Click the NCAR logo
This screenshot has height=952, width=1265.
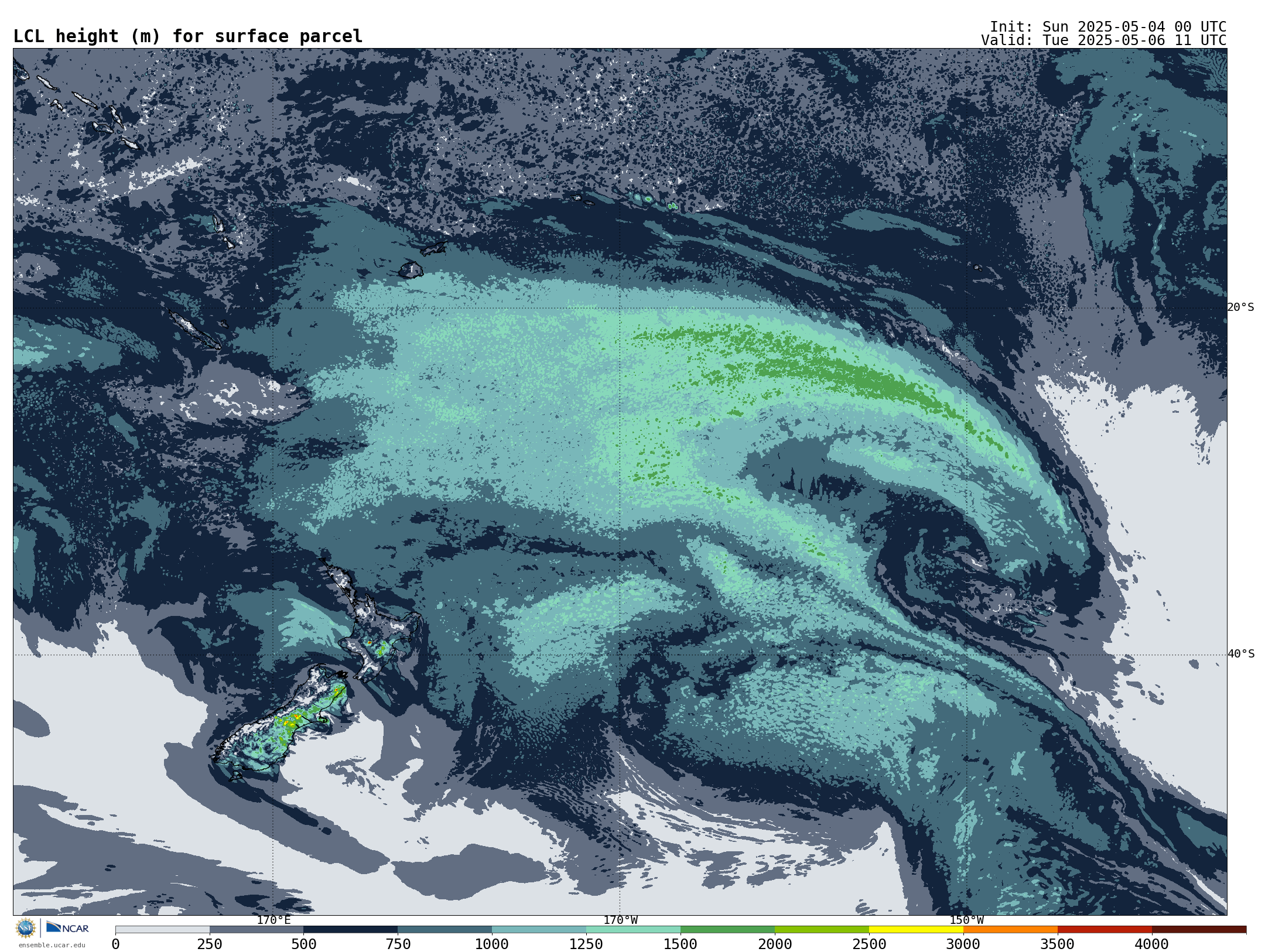[67, 927]
